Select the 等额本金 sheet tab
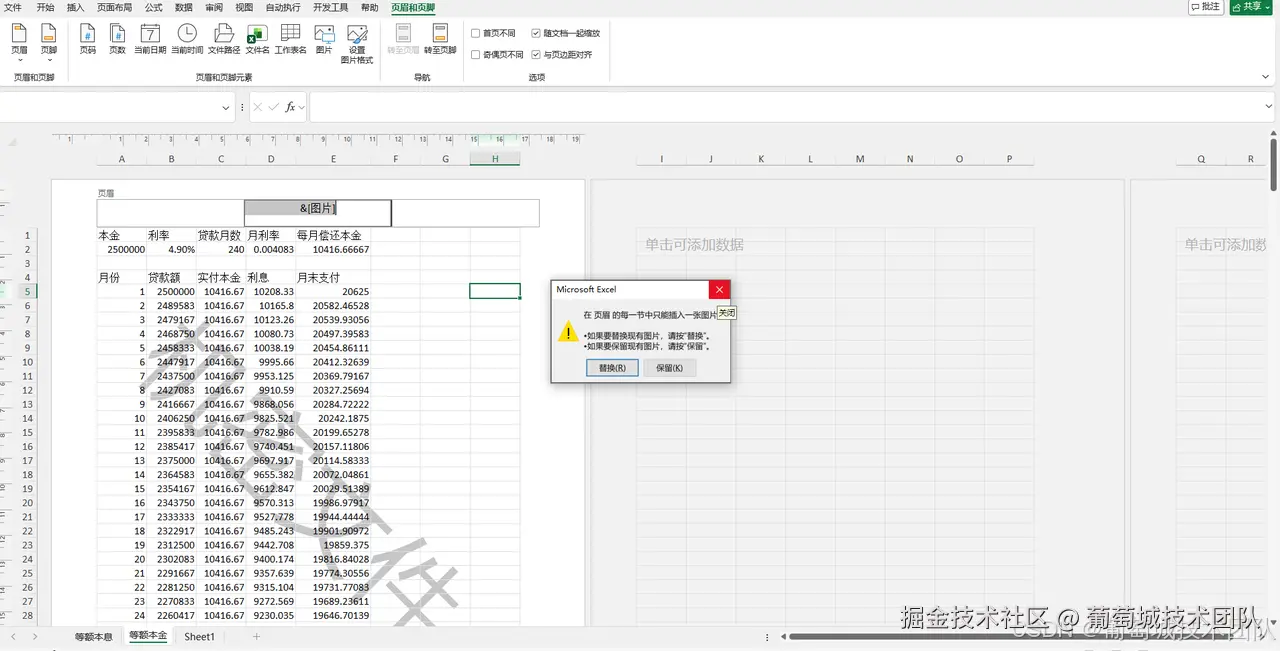 coord(148,636)
